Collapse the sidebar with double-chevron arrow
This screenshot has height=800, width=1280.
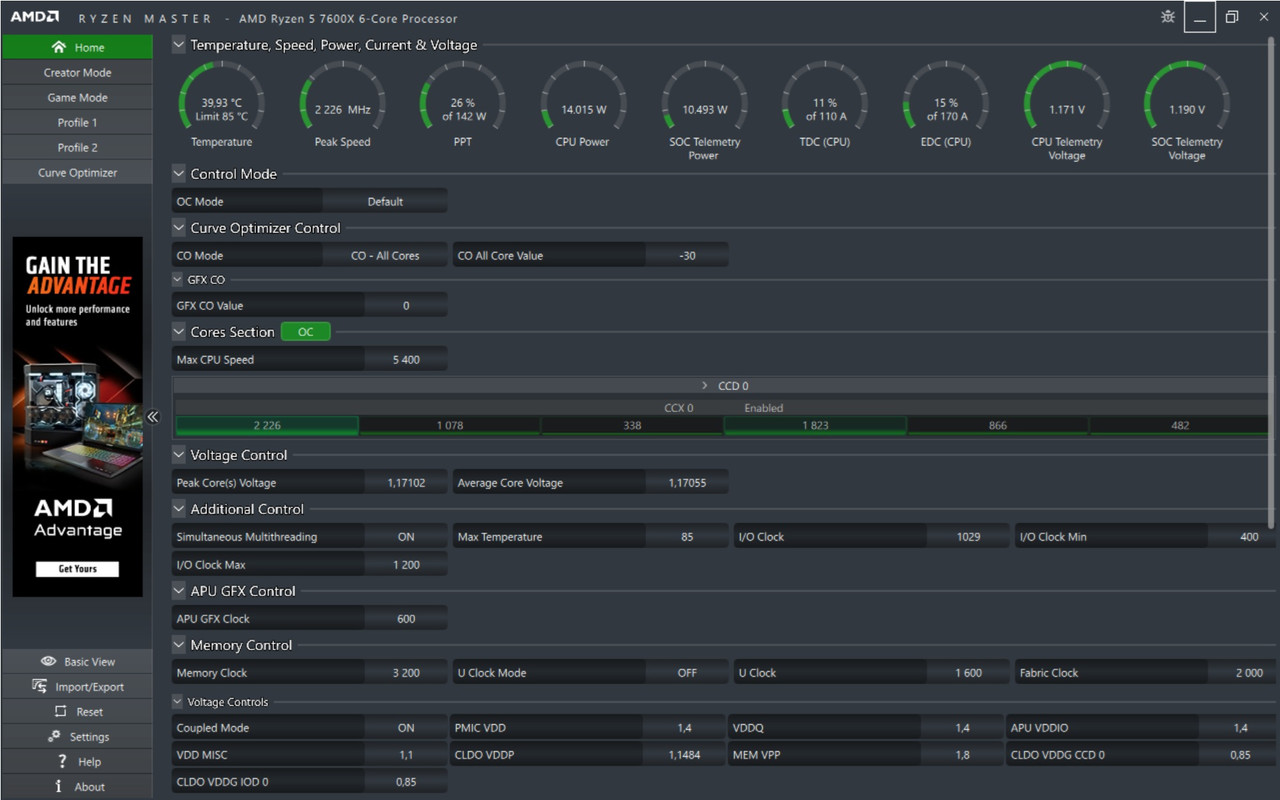pos(152,417)
